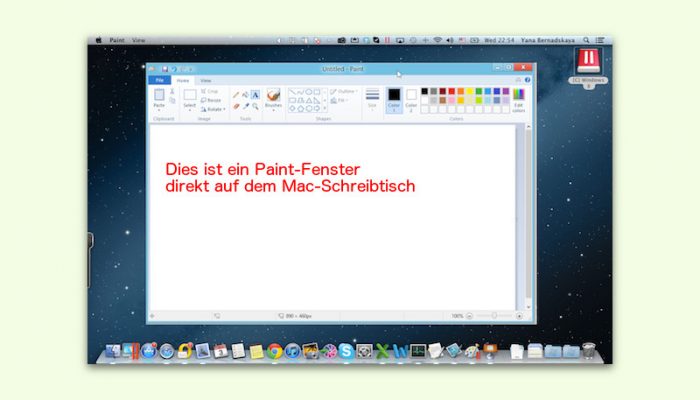The image size is (700, 400).
Task: Click the Crop button
Action: (x=209, y=91)
